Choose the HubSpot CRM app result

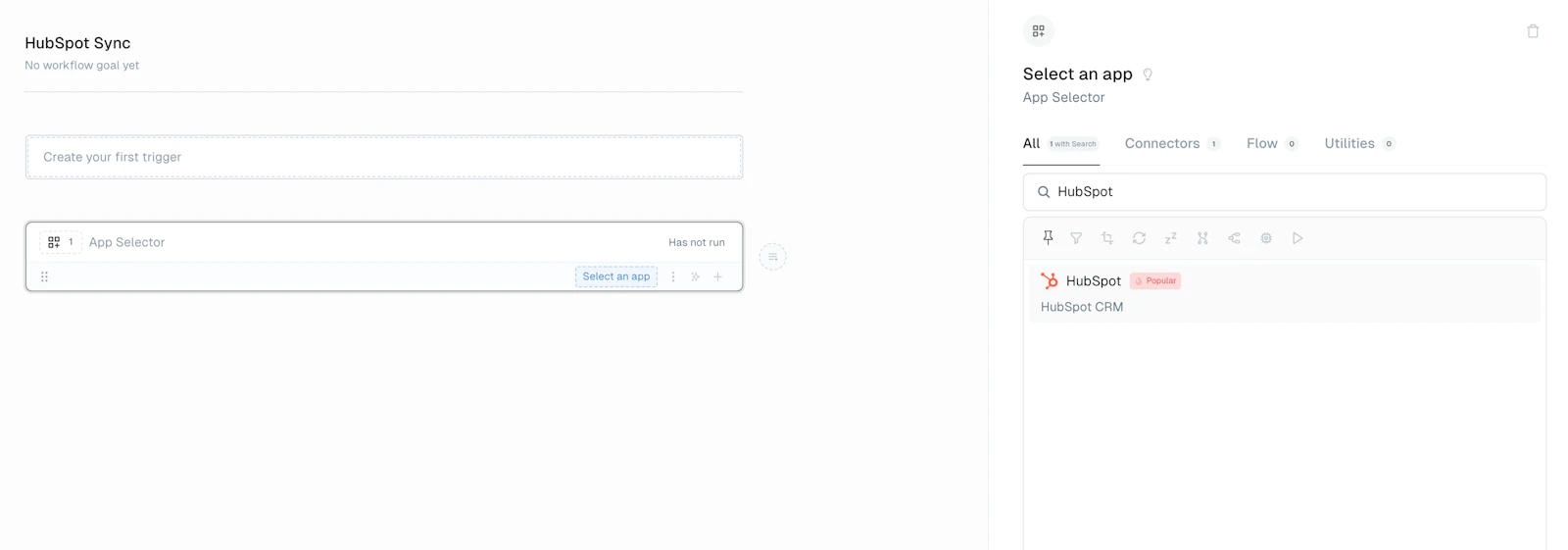point(1284,293)
